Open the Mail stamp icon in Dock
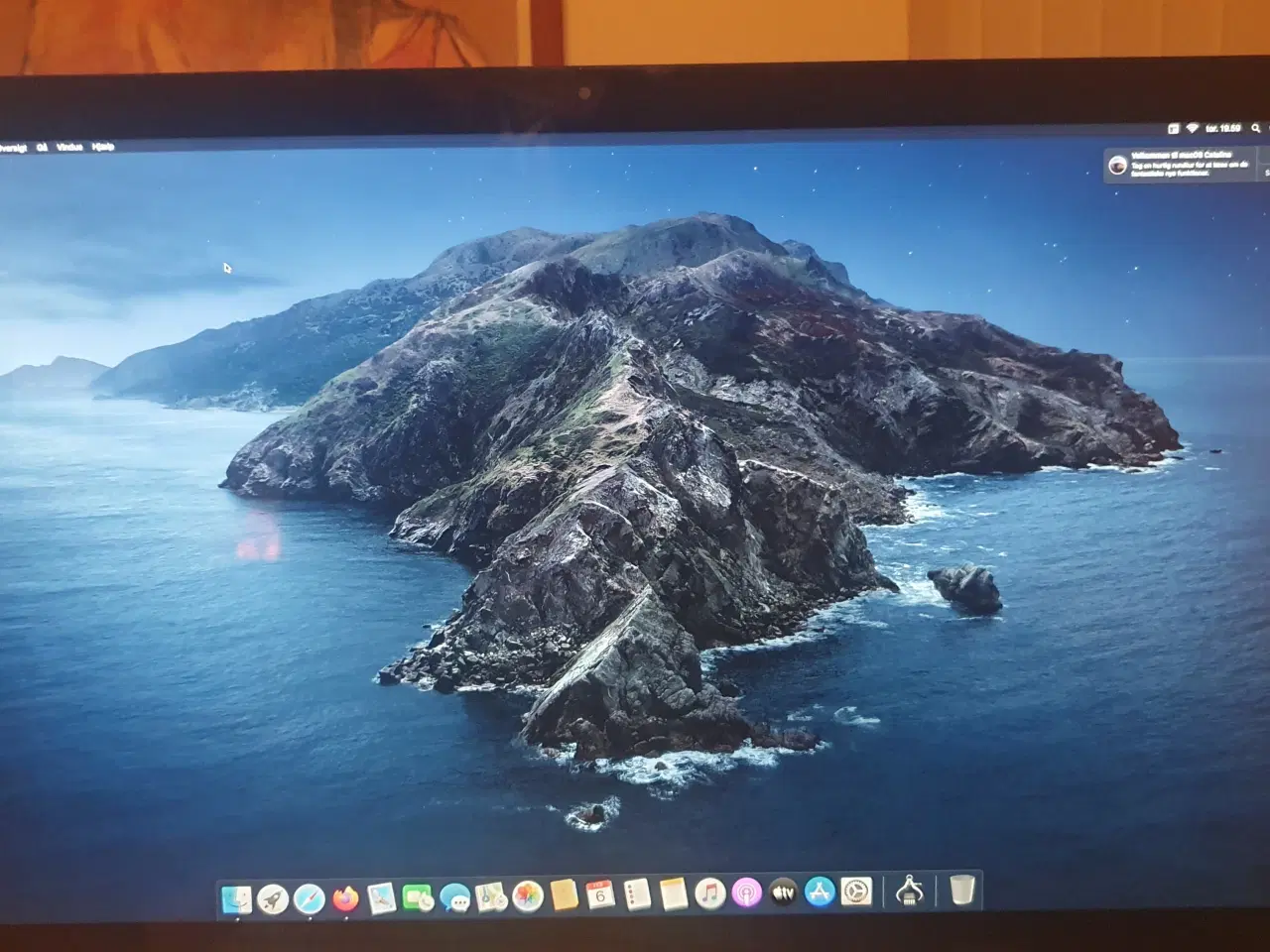The height and width of the screenshot is (952, 1270). click(x=382, y=898)
